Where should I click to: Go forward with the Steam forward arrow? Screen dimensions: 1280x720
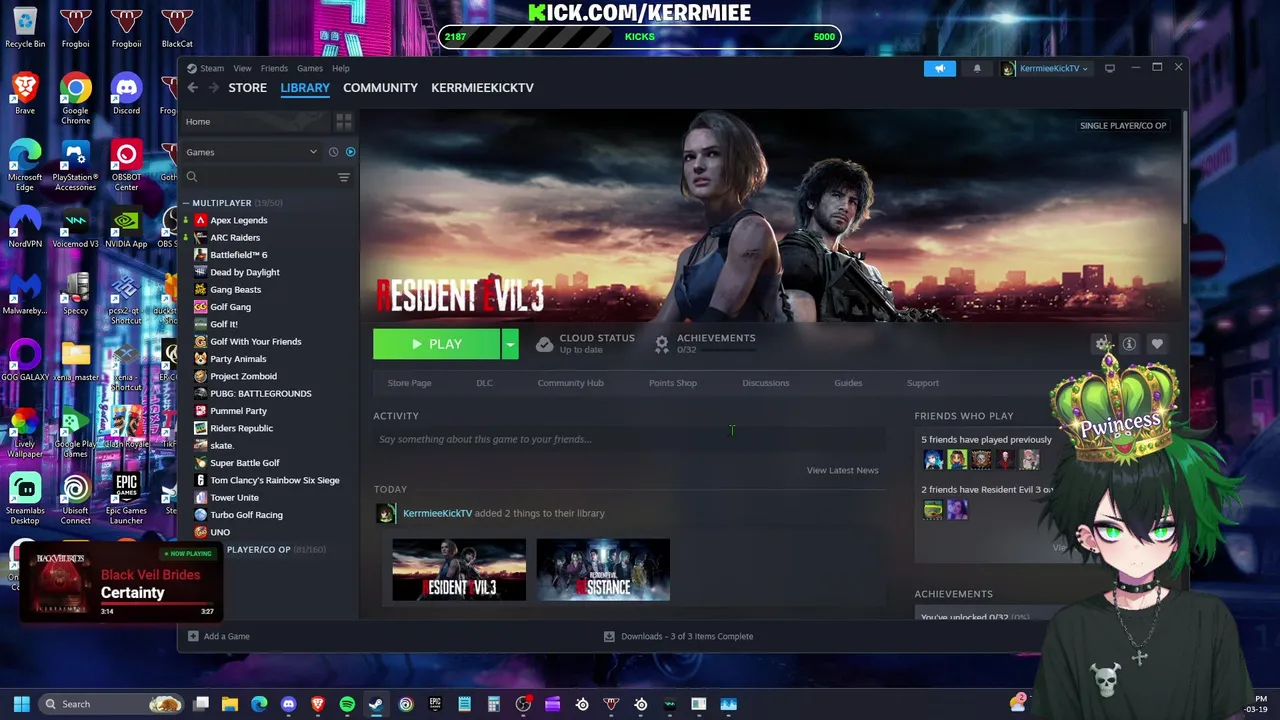[213, 88]
